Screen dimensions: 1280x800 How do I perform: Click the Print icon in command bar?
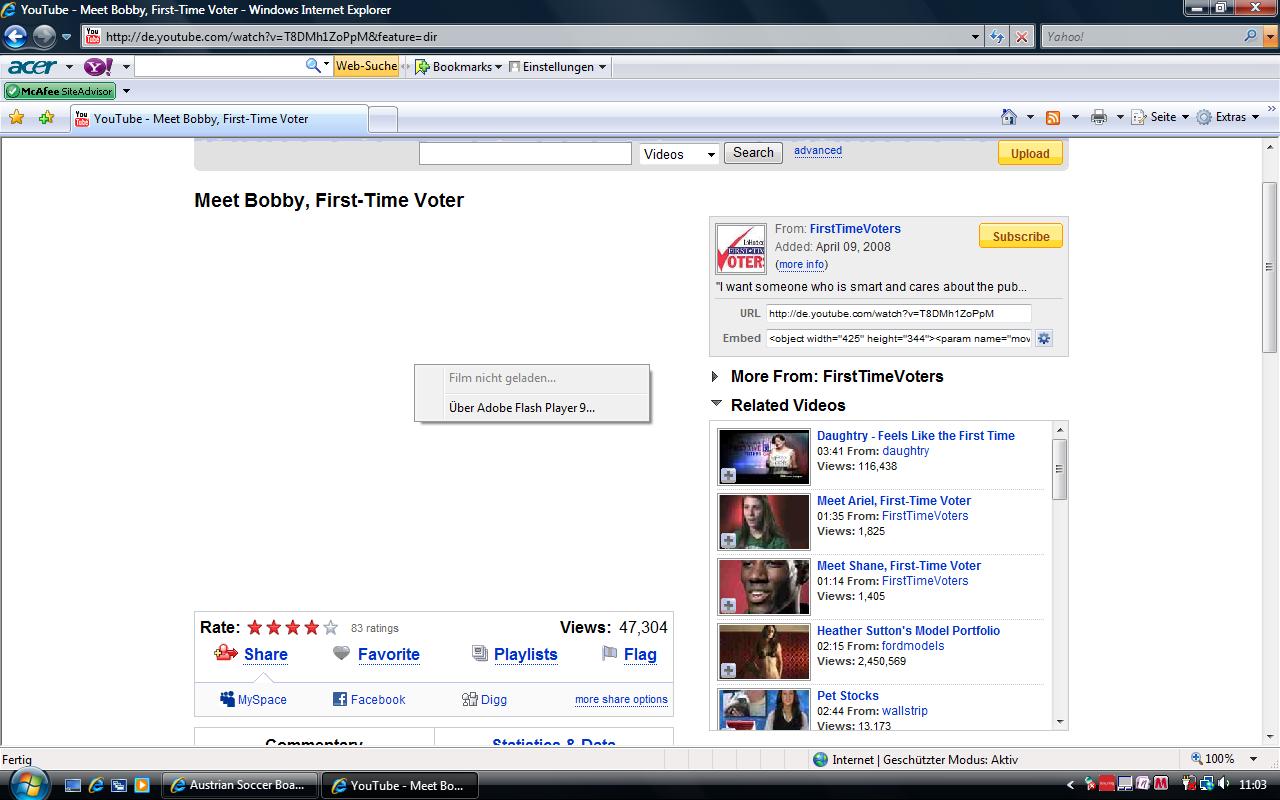[x=1099, y=117]
